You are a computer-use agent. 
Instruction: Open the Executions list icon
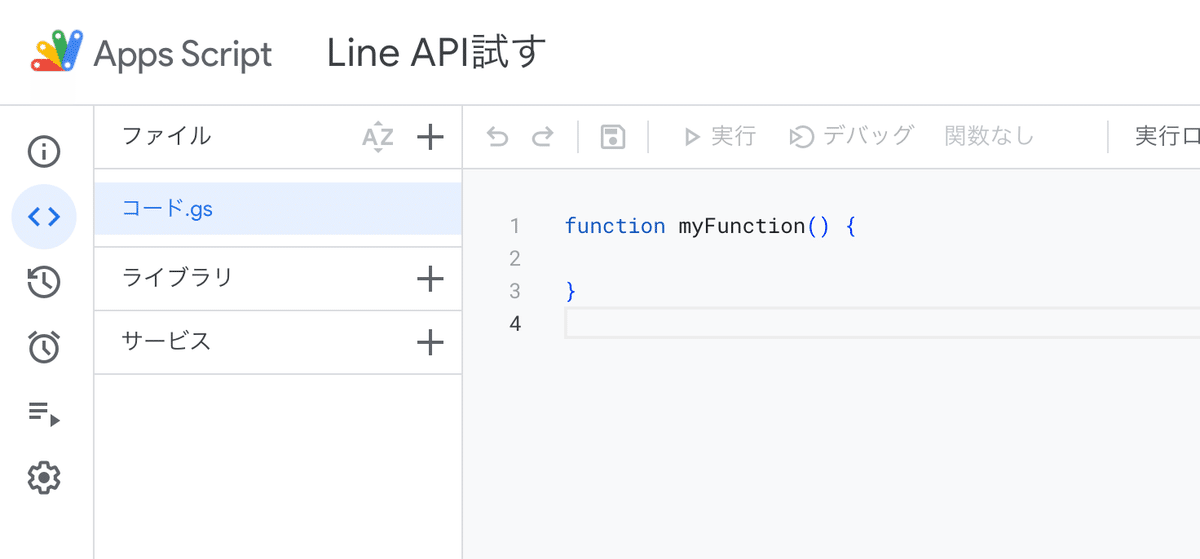(44, 412)
